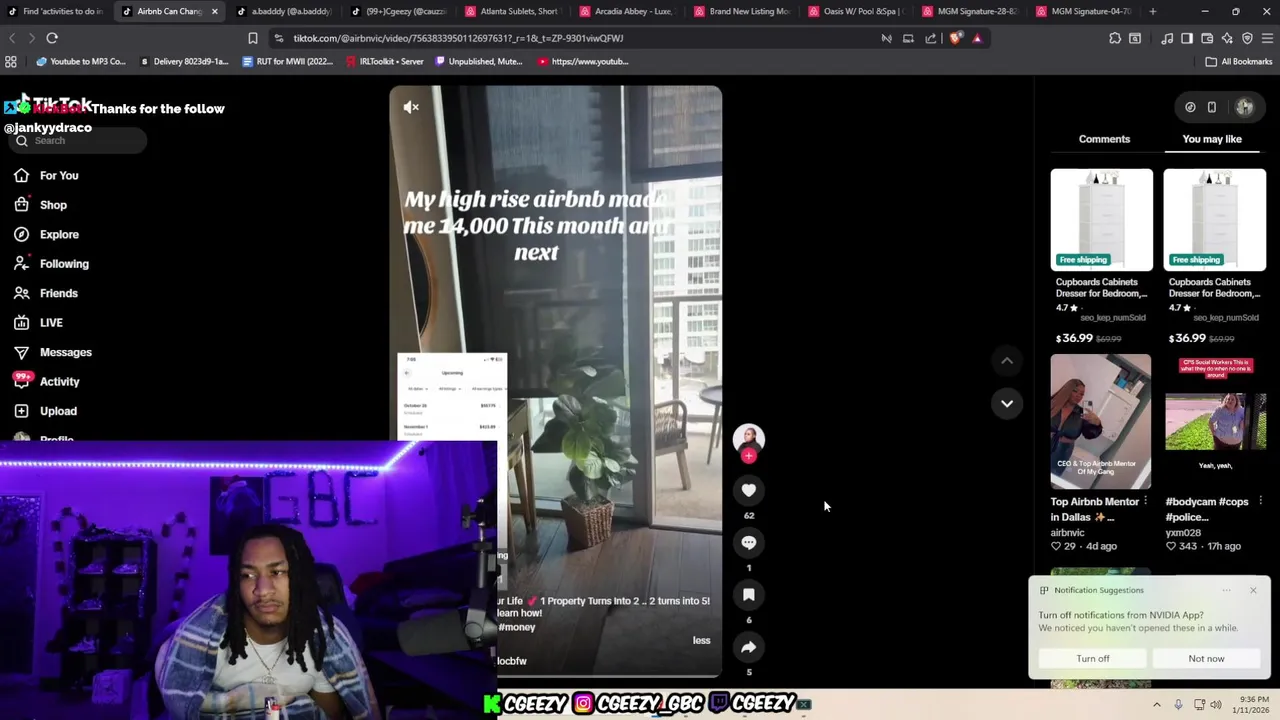
Task: Open the TikTok coins icon at top right
Action: (x=1190, y=107)
